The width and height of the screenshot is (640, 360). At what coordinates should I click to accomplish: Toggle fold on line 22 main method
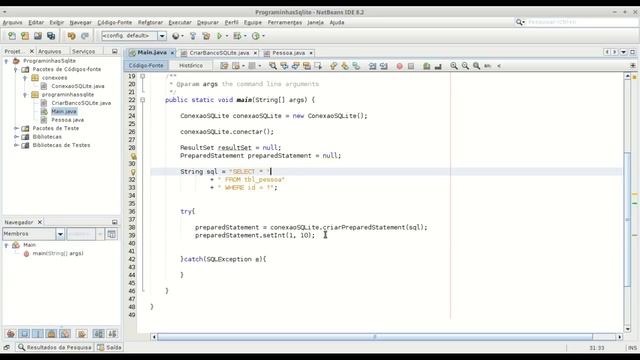tap(142, 100)
